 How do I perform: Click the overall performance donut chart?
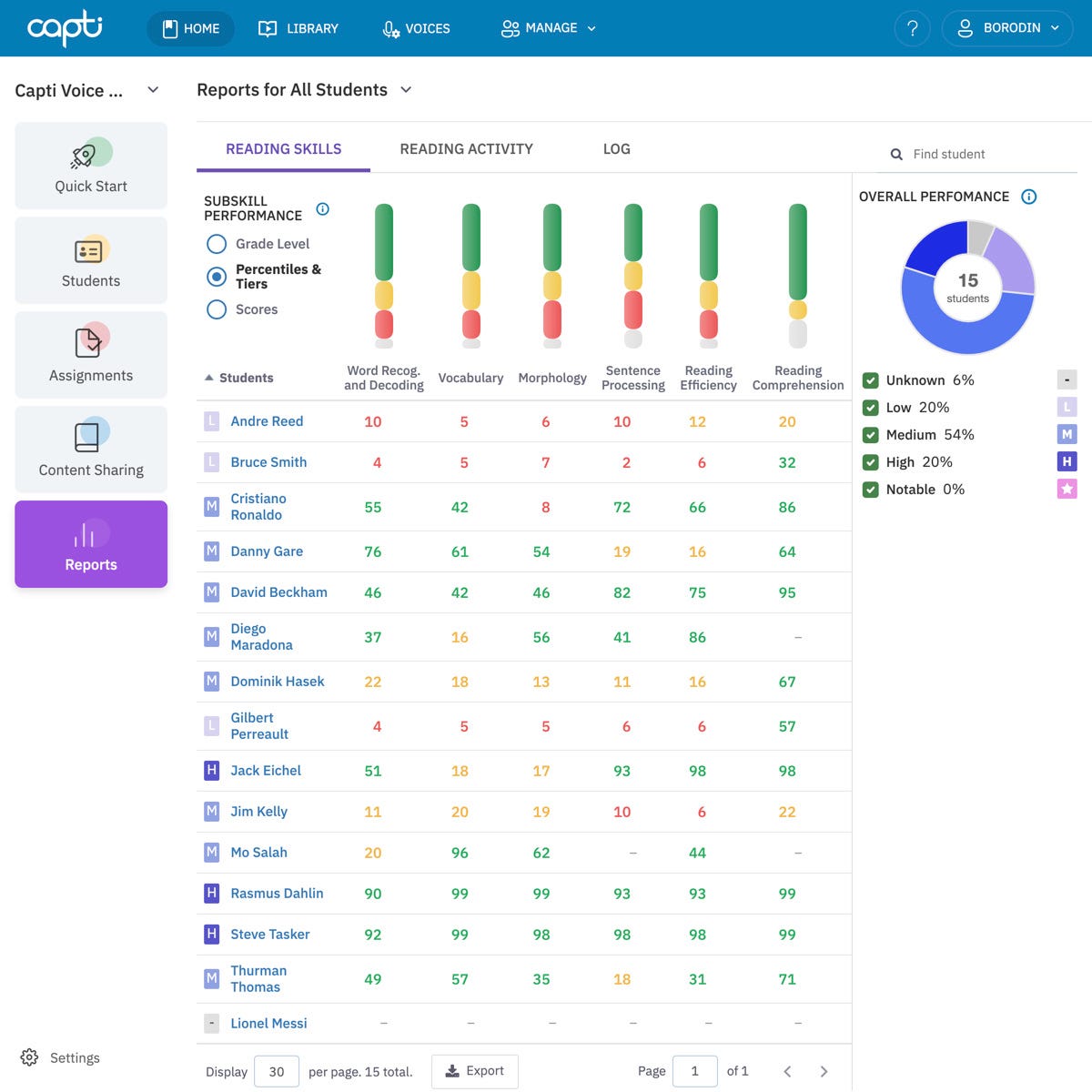[967, 288]
